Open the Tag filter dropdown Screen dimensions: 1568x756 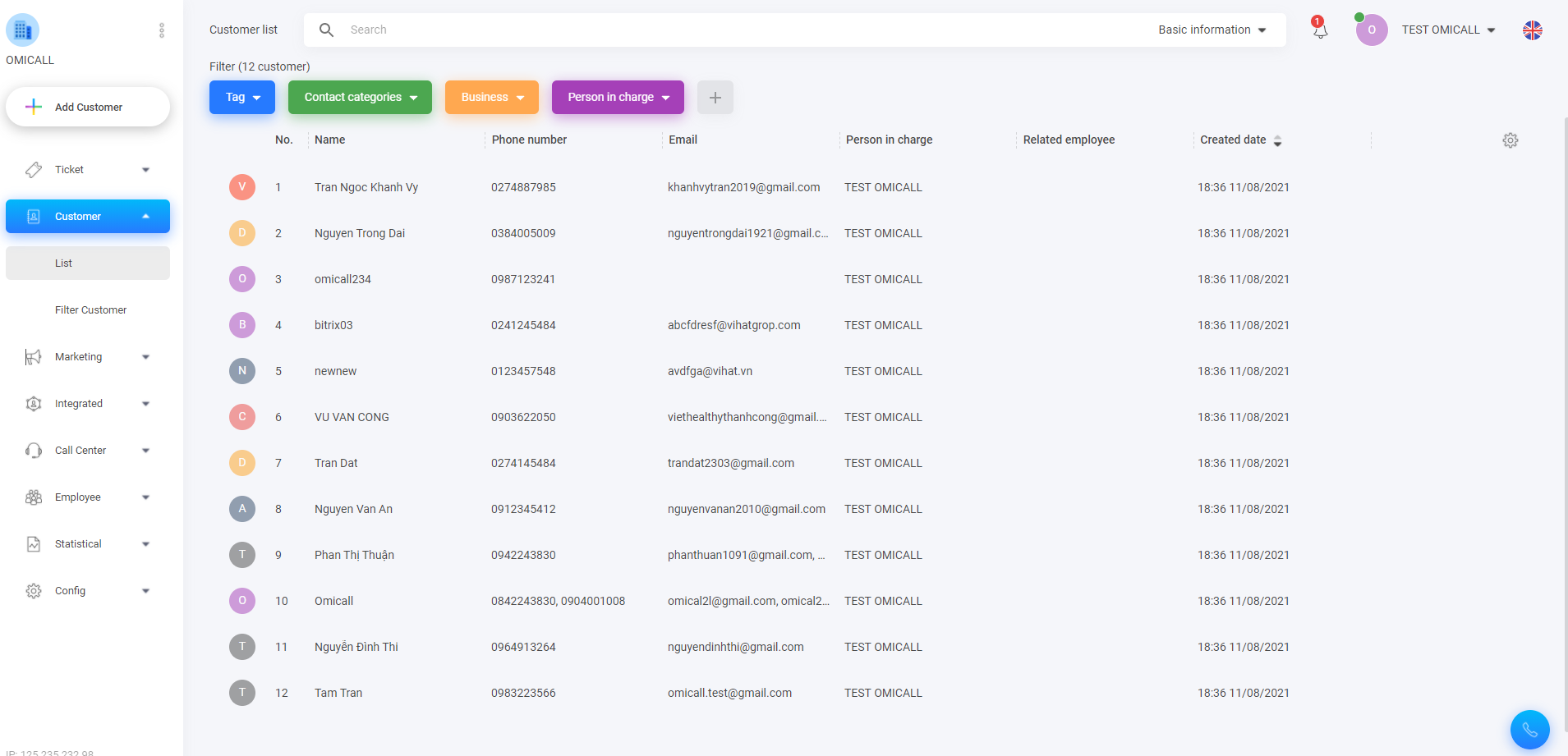[x=242, y=98]
